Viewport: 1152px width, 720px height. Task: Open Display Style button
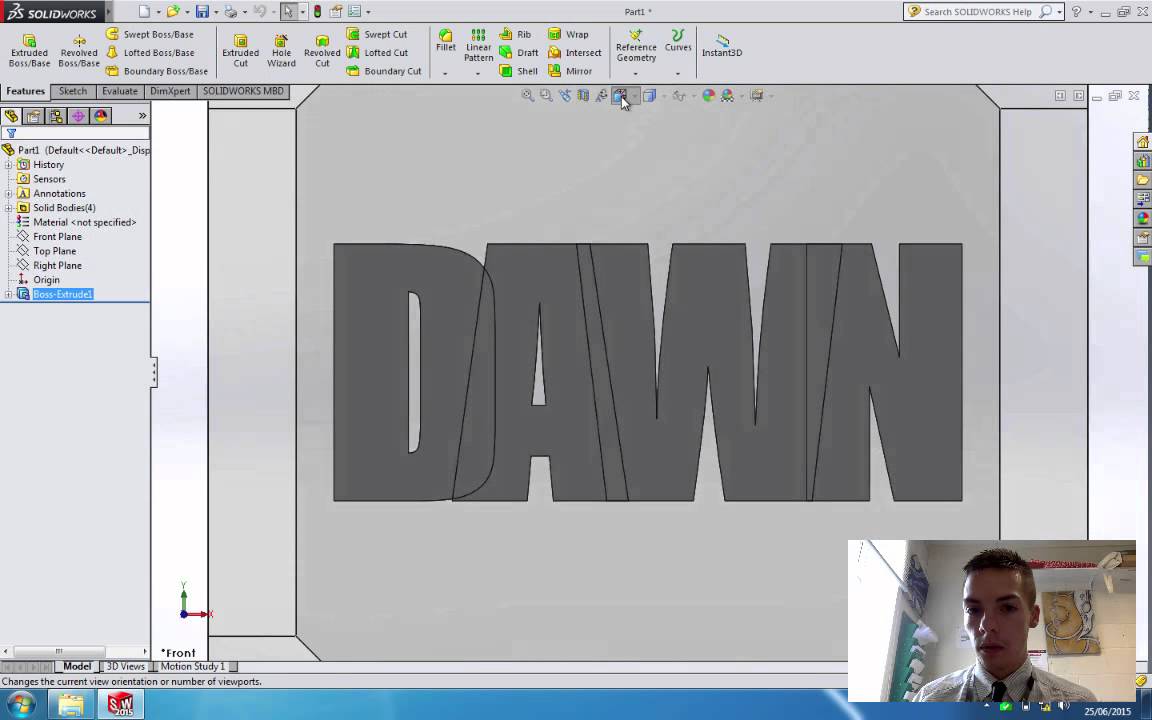coord(649,96)
